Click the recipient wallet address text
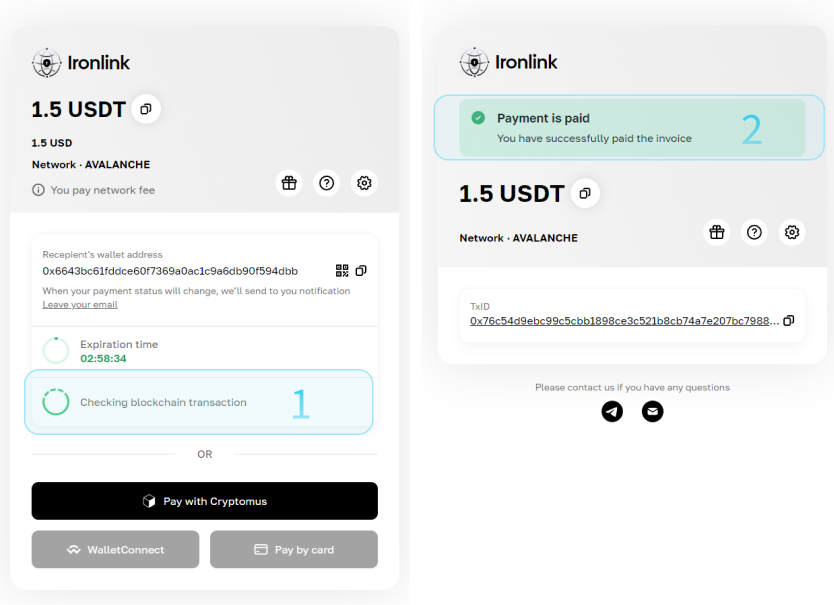Screen dimensions: 834x605 [170, 271]
